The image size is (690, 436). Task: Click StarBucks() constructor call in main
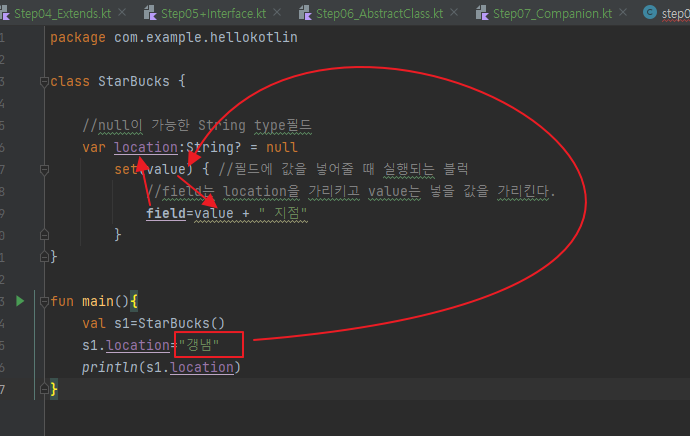(x=181, y=323)
